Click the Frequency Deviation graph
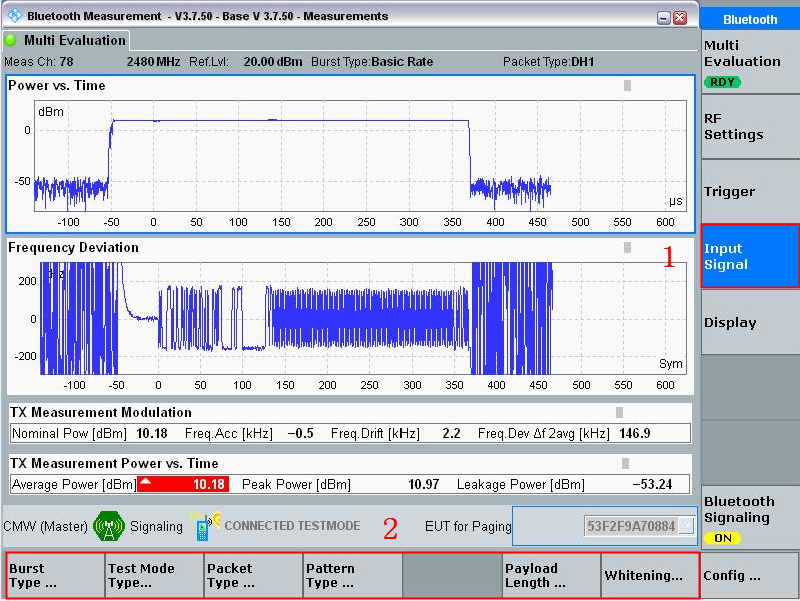Image resolution: width=800 pixels, height=601 pixels. click(363, 318)
